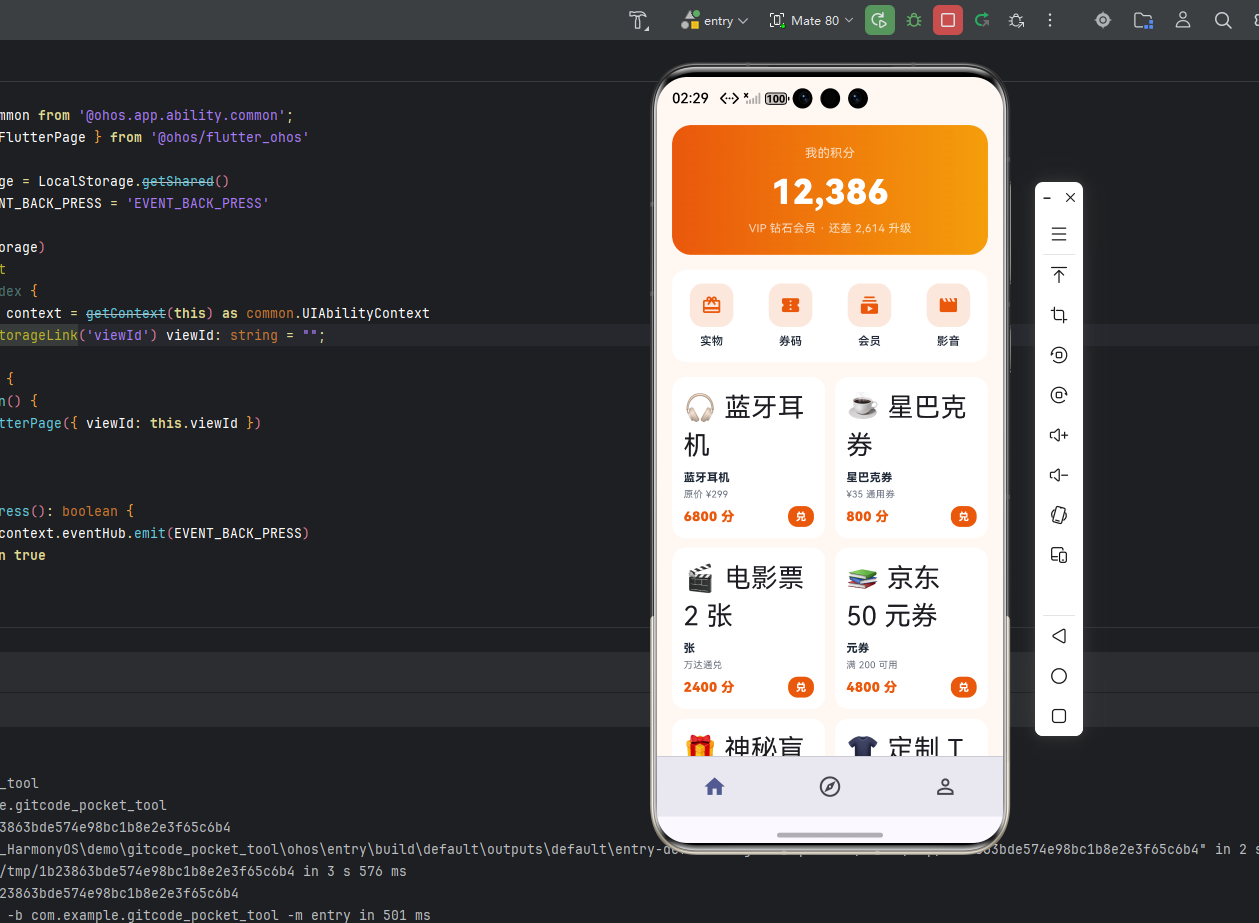This screenshot has width=1259, height=923.
Task: Click the emulator crop screenshot icon
Action: (1059, 315)
